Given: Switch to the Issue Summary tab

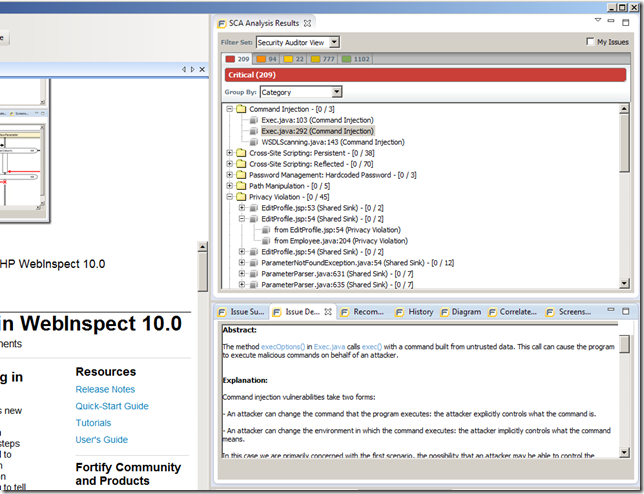Looking at the screenshot, I should click(x=242, y=312).
